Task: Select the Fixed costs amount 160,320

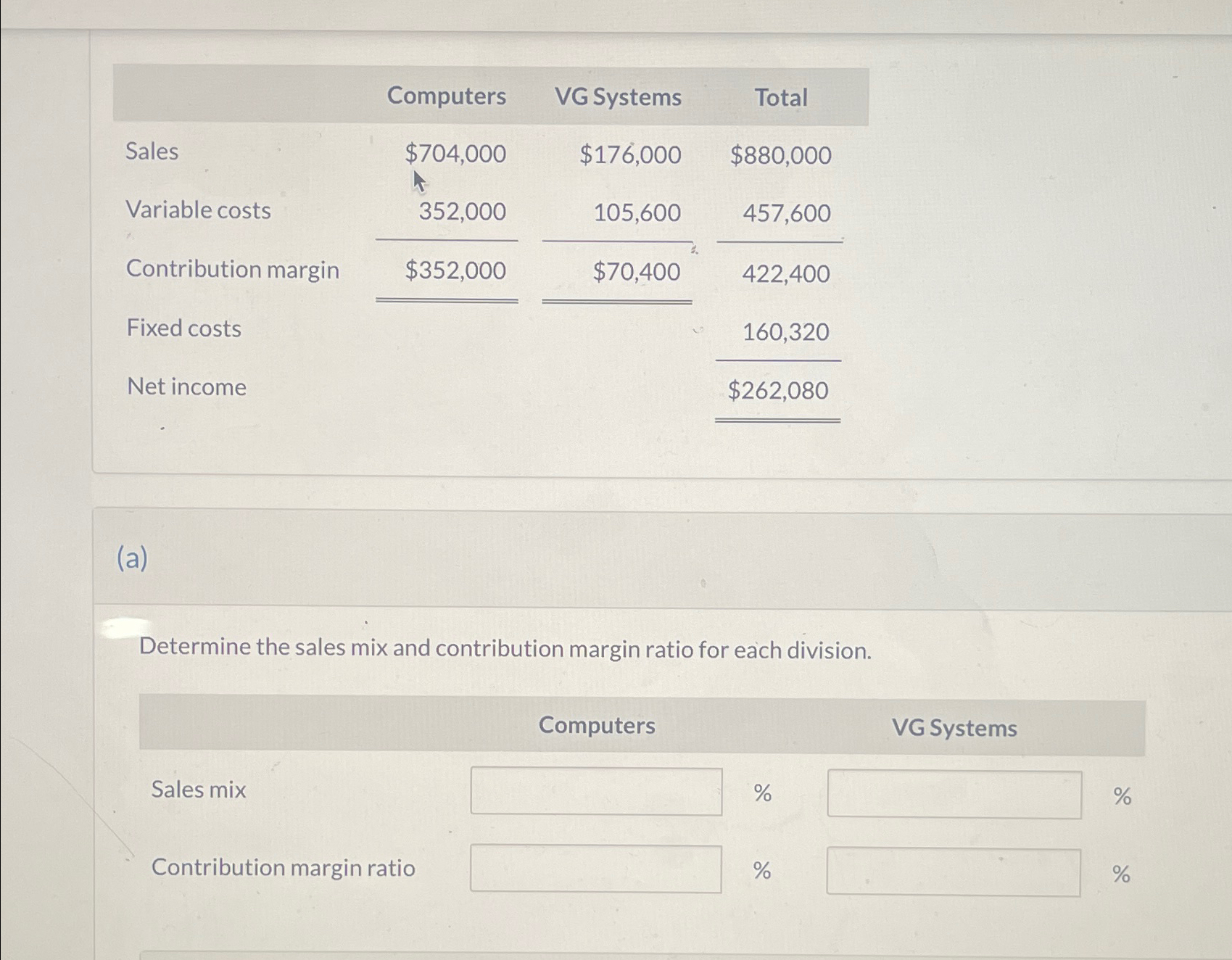Action: click(787, 331)
